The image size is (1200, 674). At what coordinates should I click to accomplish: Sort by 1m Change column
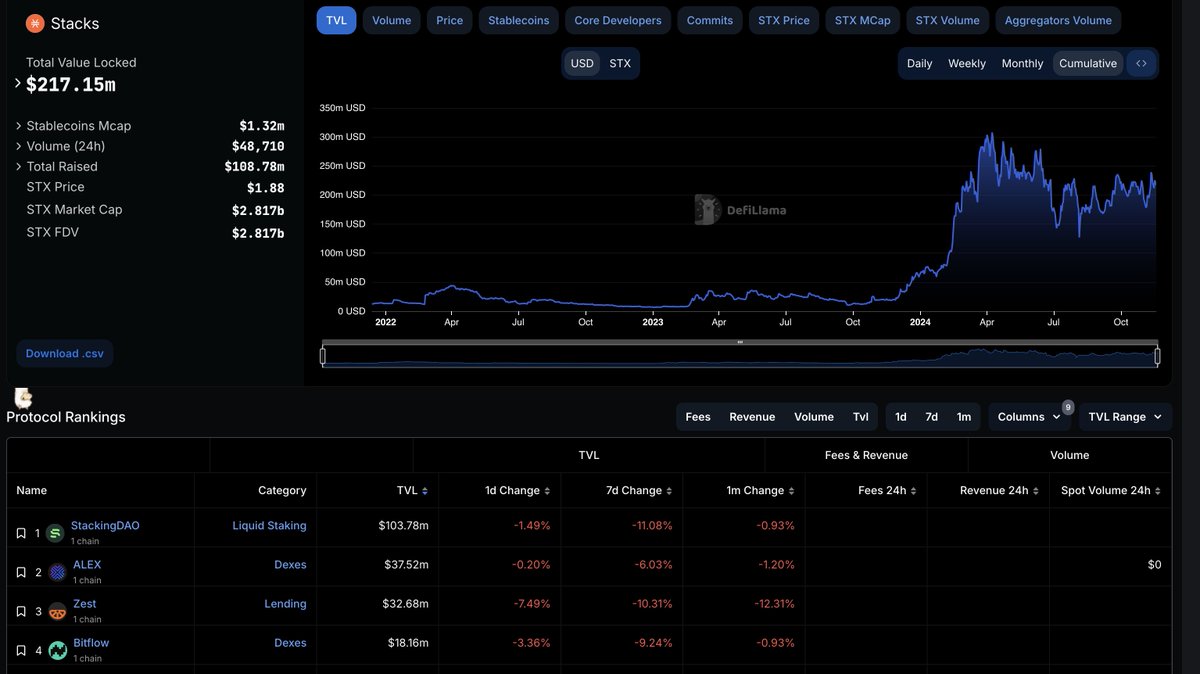(791, 491)
